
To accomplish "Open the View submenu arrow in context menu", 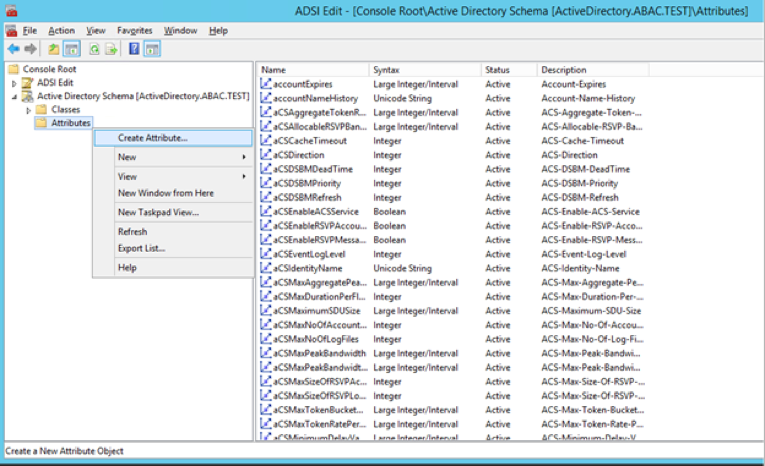I will [x=244, y=176].
